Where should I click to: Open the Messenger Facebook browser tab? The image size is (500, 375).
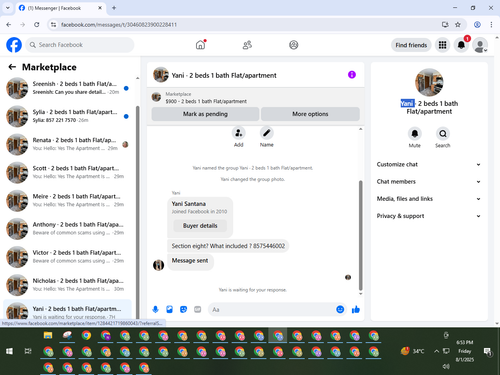pyautogui.click(x=60, y=8)
